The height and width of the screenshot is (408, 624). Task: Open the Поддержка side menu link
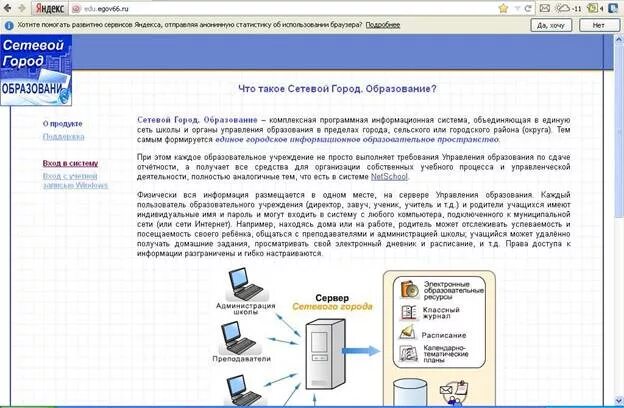click(x=63, y=137)
